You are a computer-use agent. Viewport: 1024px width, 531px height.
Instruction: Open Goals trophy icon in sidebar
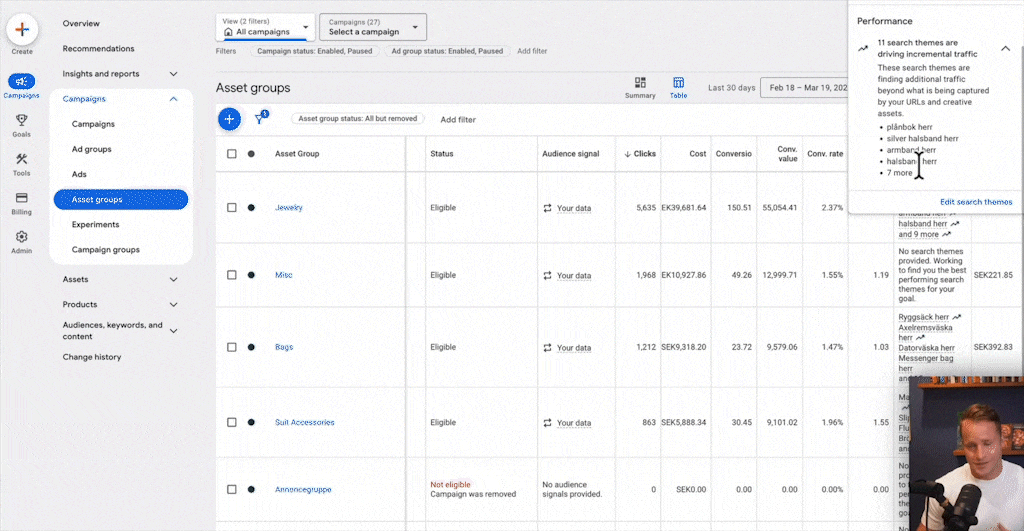click(21, 121)
